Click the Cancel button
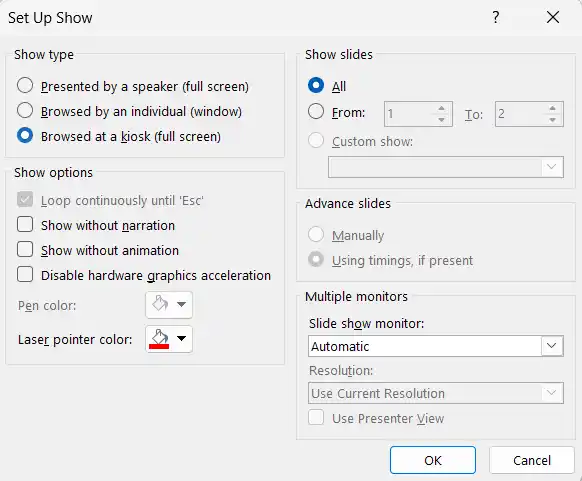Viewport: 582px width, 481px height. pos(532,460)
